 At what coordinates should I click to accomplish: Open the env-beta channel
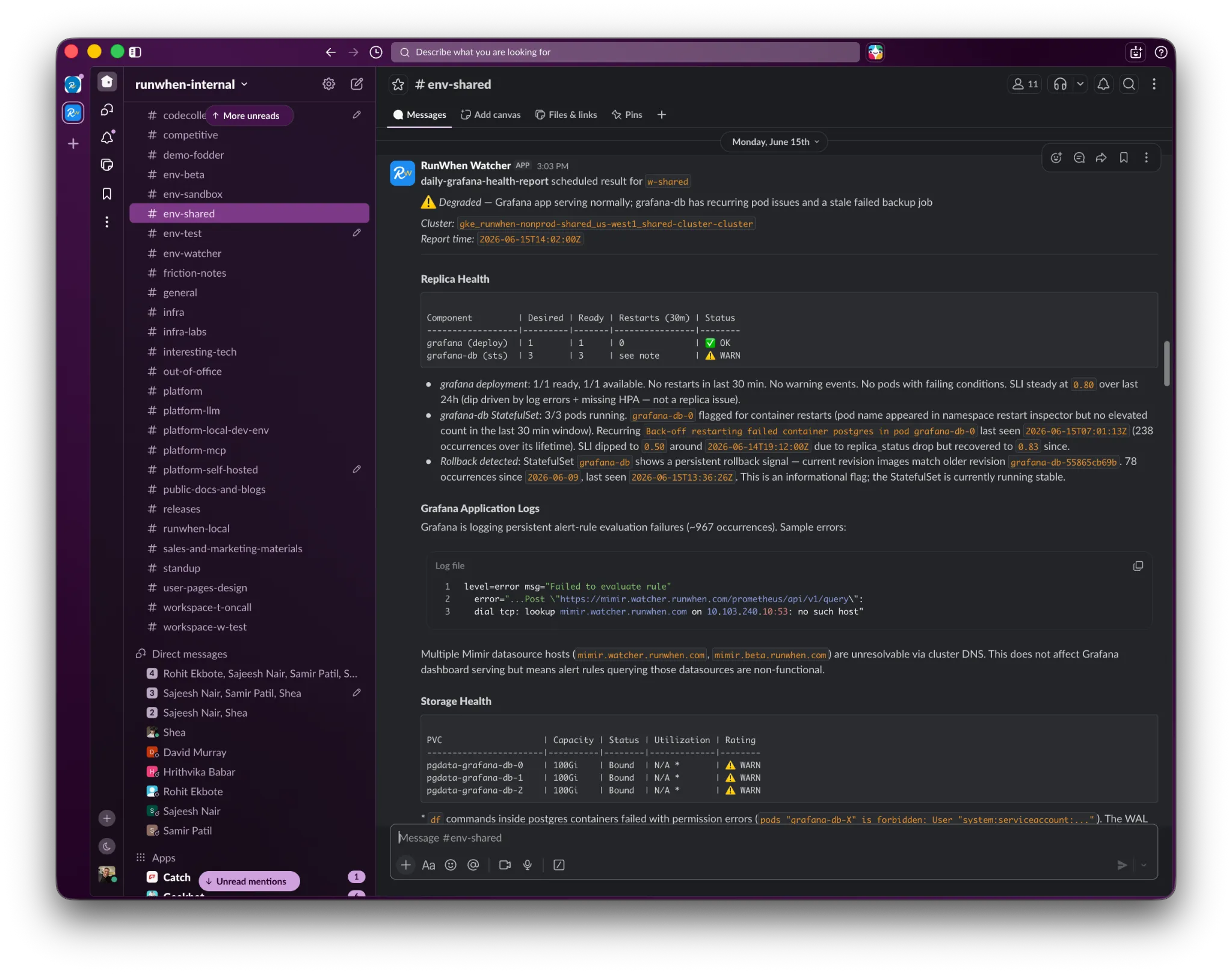[249, 174]
